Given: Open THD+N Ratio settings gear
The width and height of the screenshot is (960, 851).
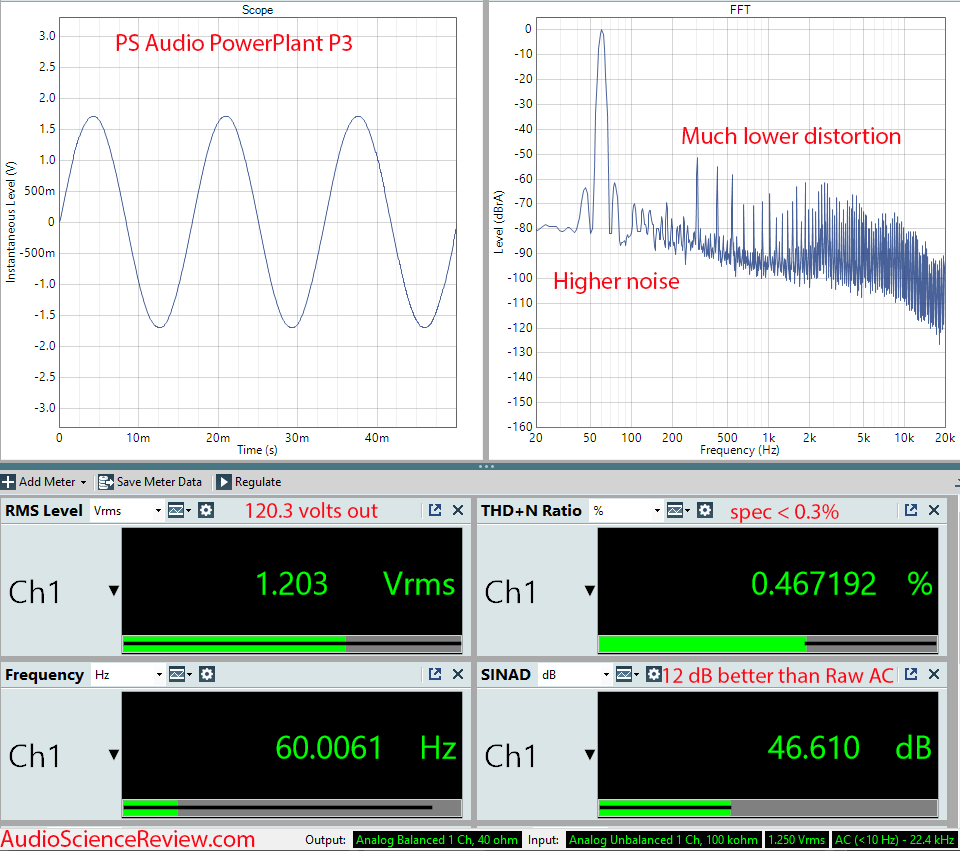Looking at the screenshot, I should pyautogui.click(x=705, y=511).
